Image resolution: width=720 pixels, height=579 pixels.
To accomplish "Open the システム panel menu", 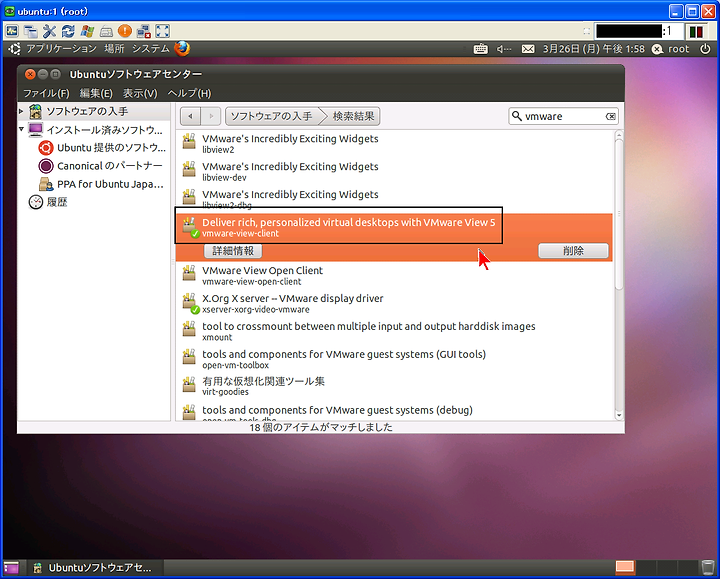I will coord(151,49).
